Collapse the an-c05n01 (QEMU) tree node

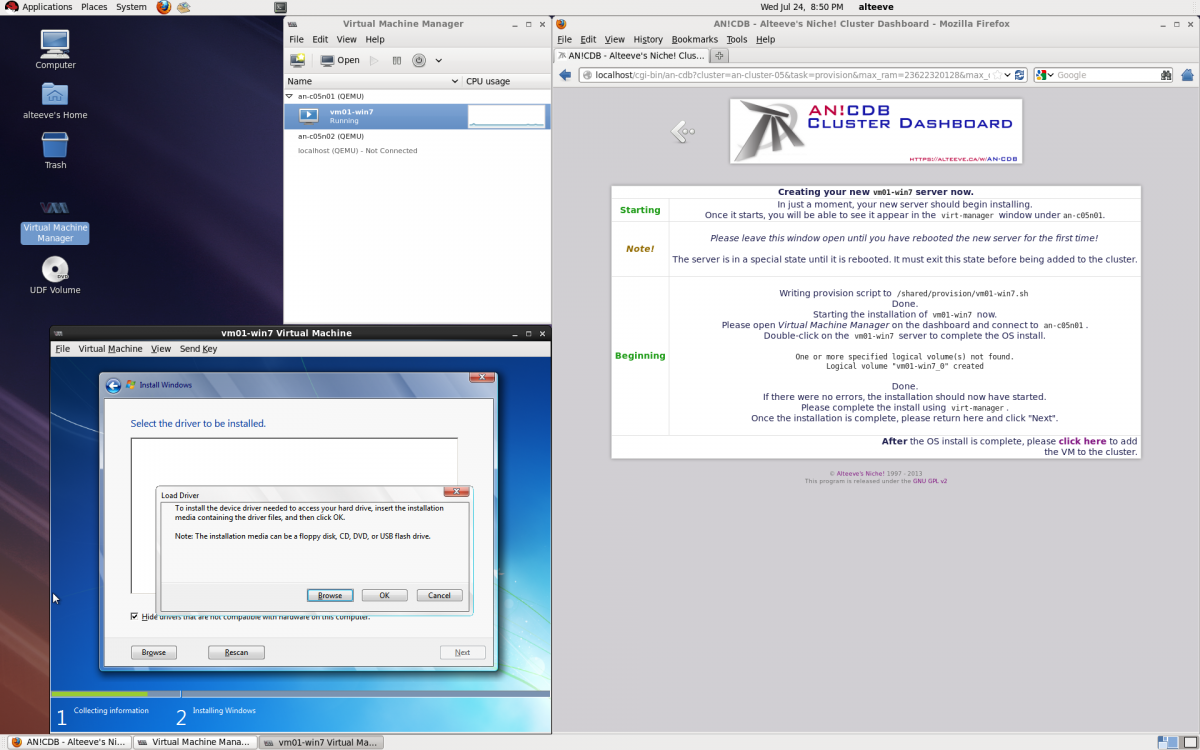point(289,96)
